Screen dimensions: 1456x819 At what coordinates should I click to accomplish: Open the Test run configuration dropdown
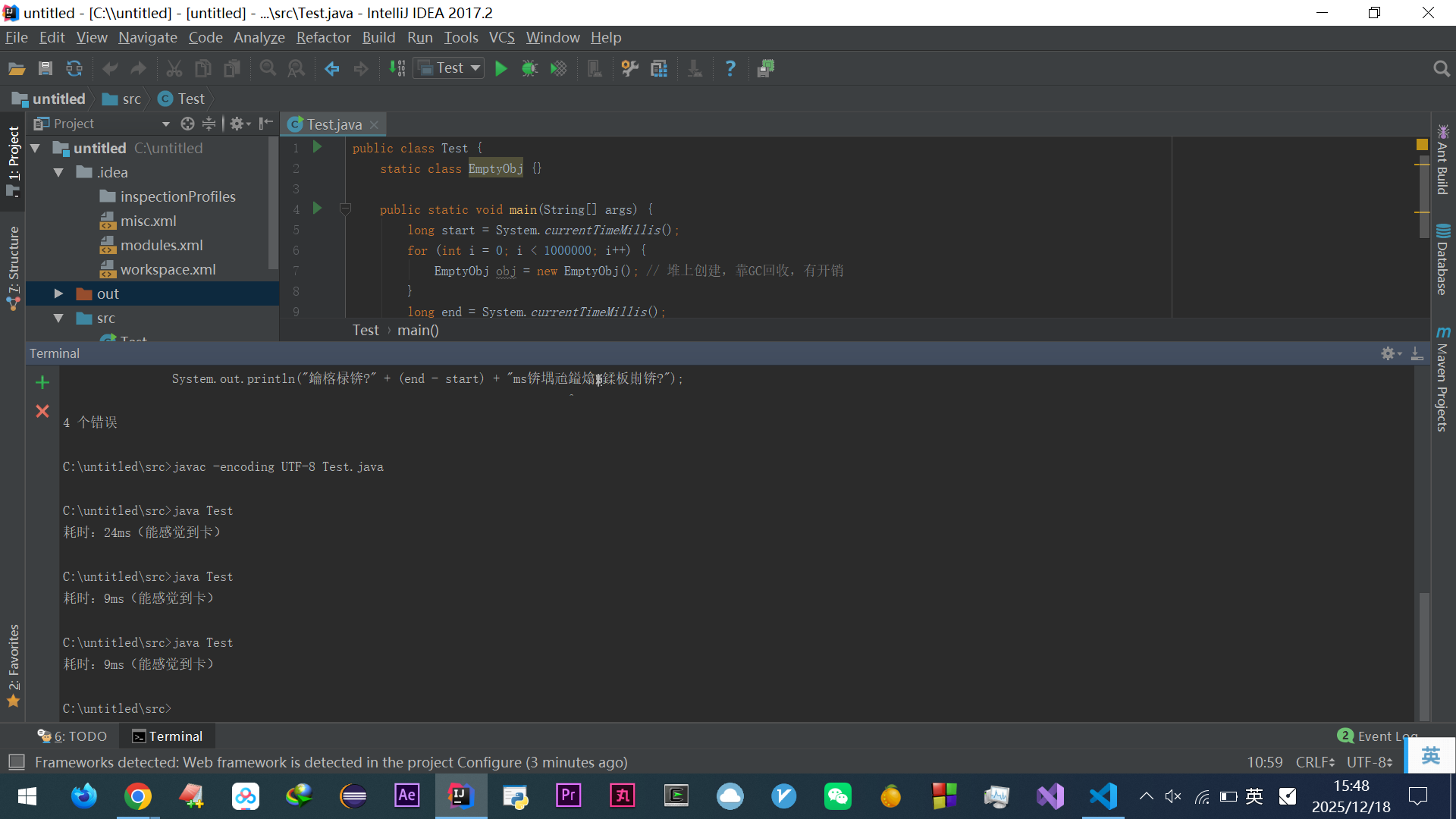pyautogui.click(x=449, y=68)
